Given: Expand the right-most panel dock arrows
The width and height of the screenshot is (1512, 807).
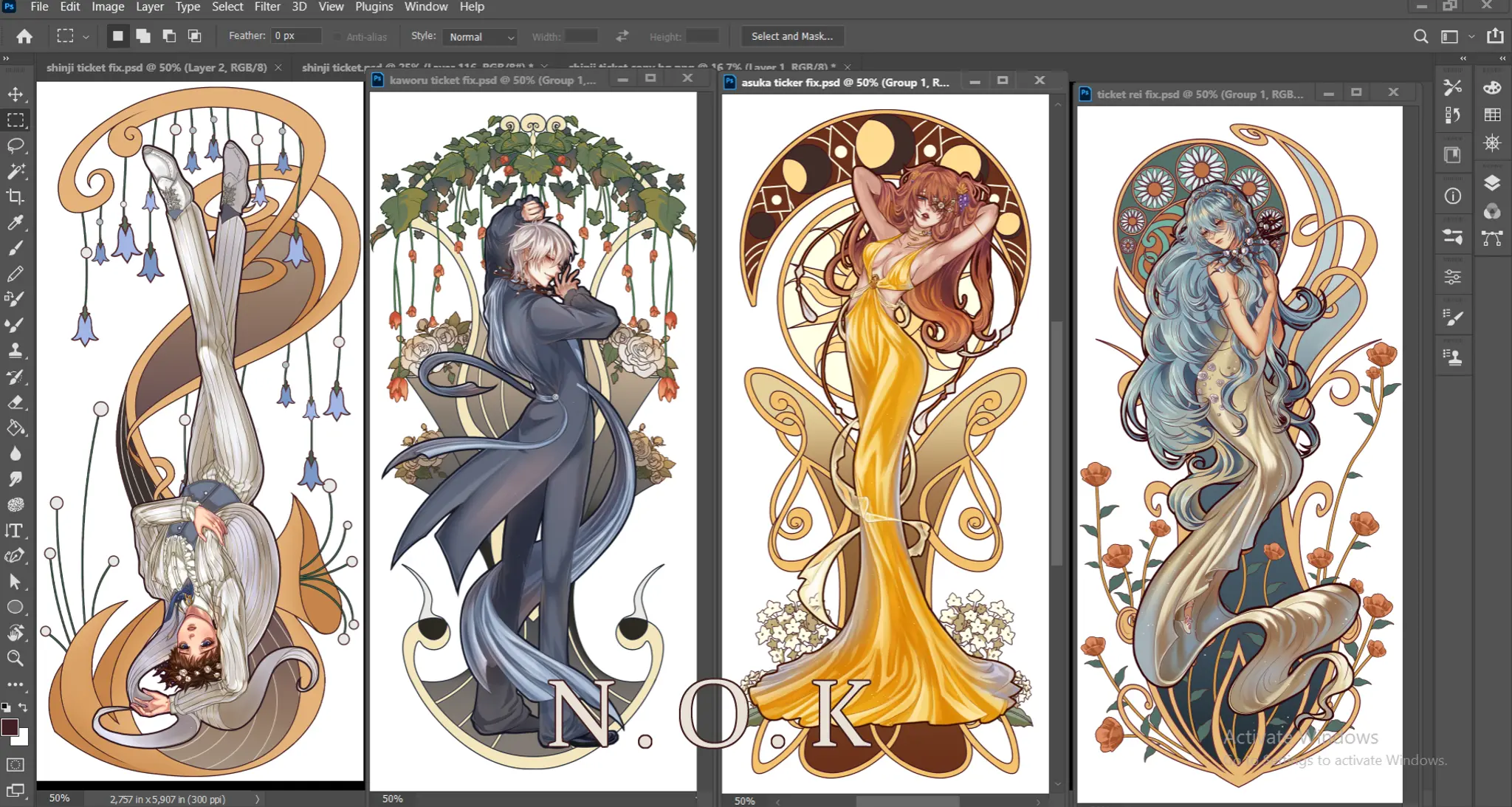Looking at the screenshot, I should coord(1502,58).
